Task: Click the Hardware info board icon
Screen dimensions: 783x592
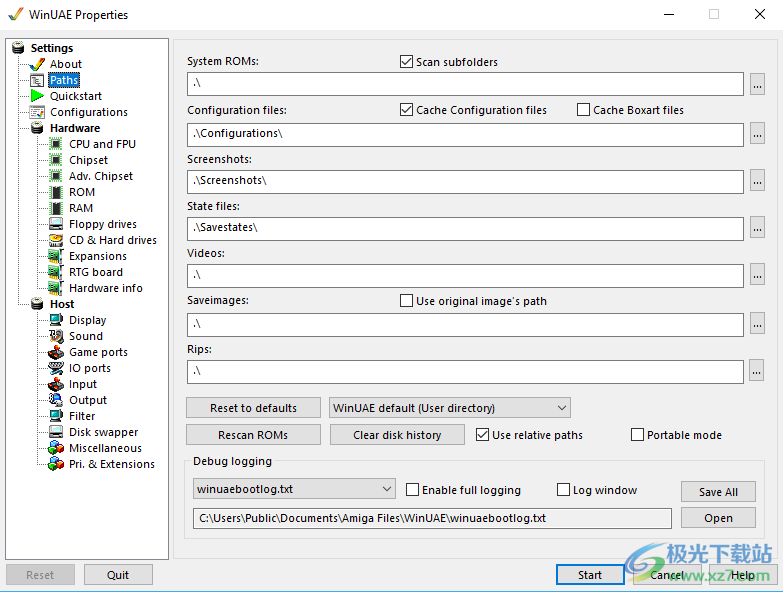Action: pos(55,289)
